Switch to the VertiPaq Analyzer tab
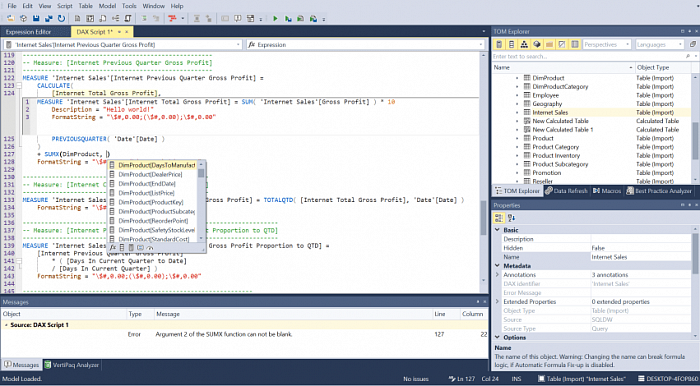This screenshot has height=386, width=700. click(71, 365)
